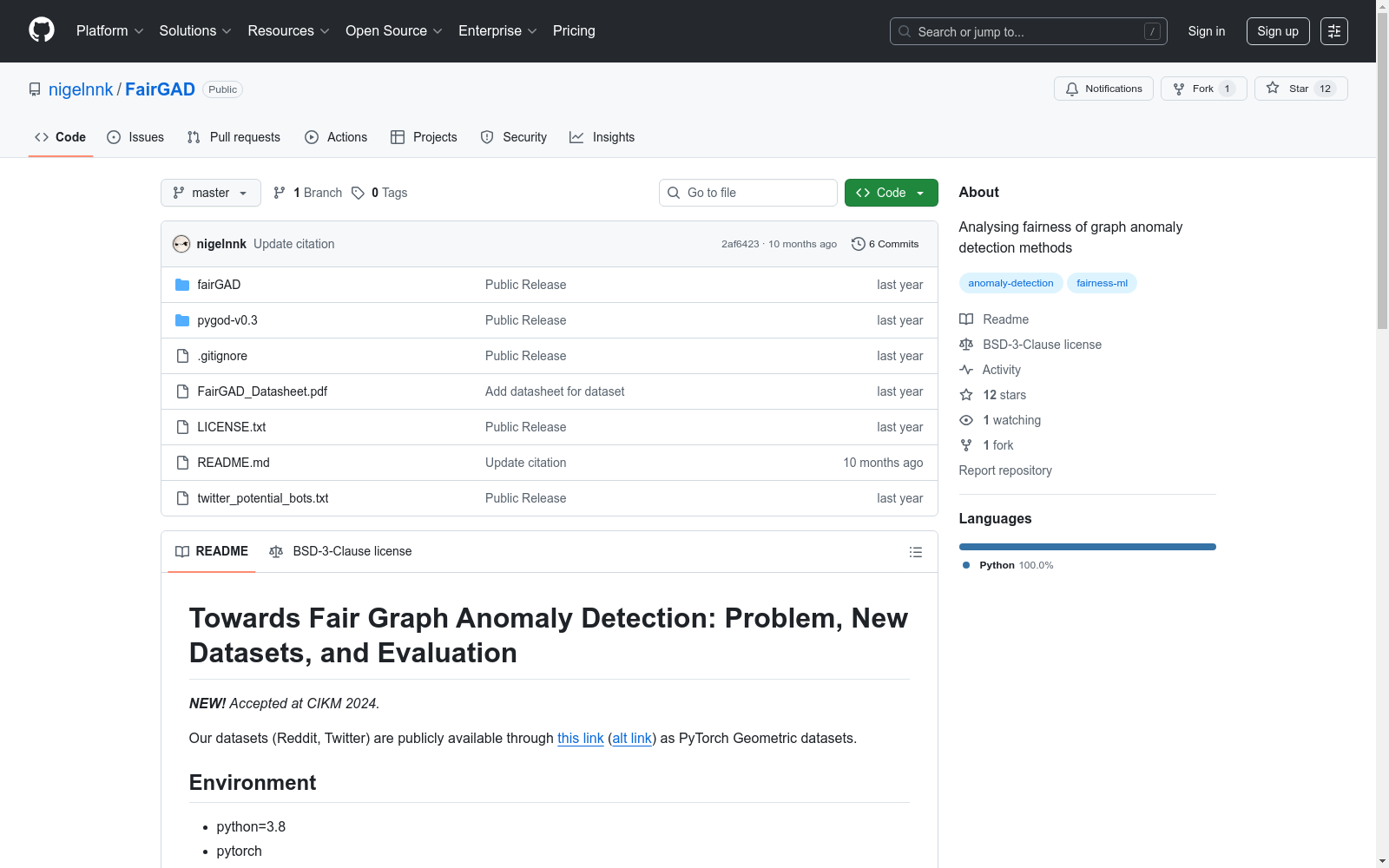Screen dimensions: 1389x868
Task: Click the Fork button
Action: tap(1204, 89)
